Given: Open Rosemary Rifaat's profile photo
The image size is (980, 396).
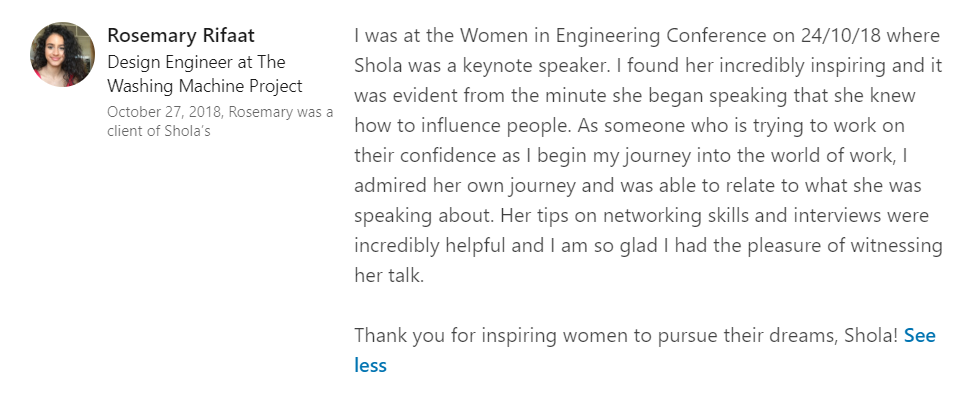Looking at the screenshot, I should [62, 54].
